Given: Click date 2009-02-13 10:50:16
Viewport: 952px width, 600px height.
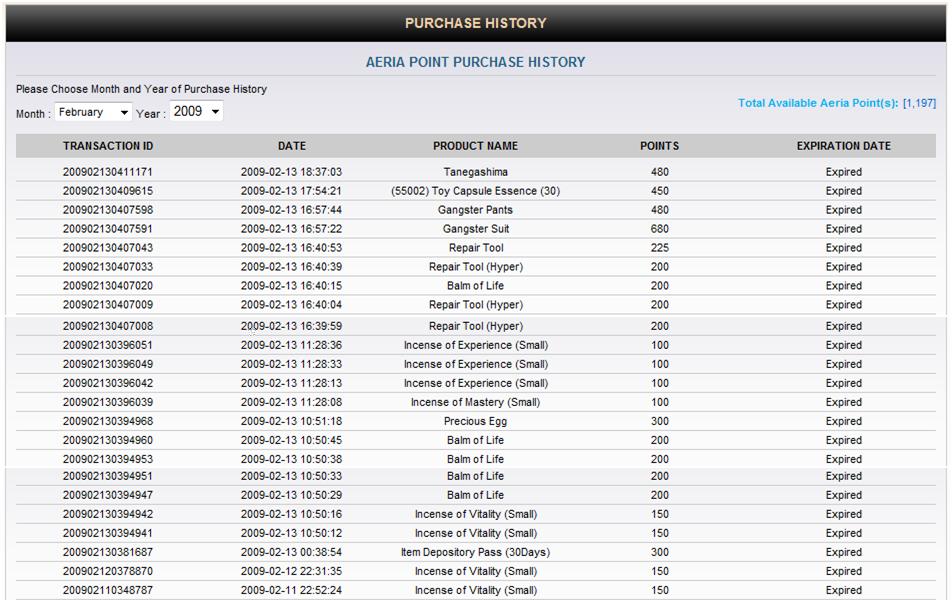Looking at the screenshot, I should (291, 514).
